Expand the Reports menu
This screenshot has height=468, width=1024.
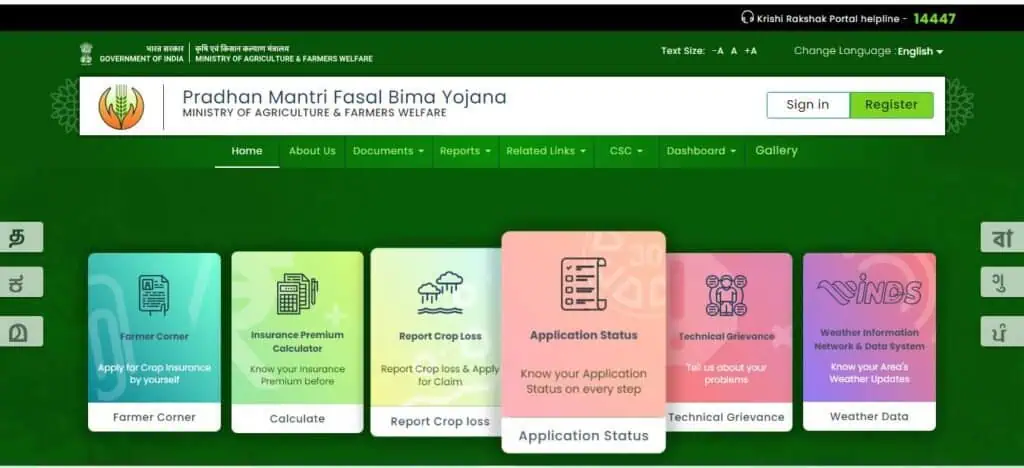click(x=465, y=151)
